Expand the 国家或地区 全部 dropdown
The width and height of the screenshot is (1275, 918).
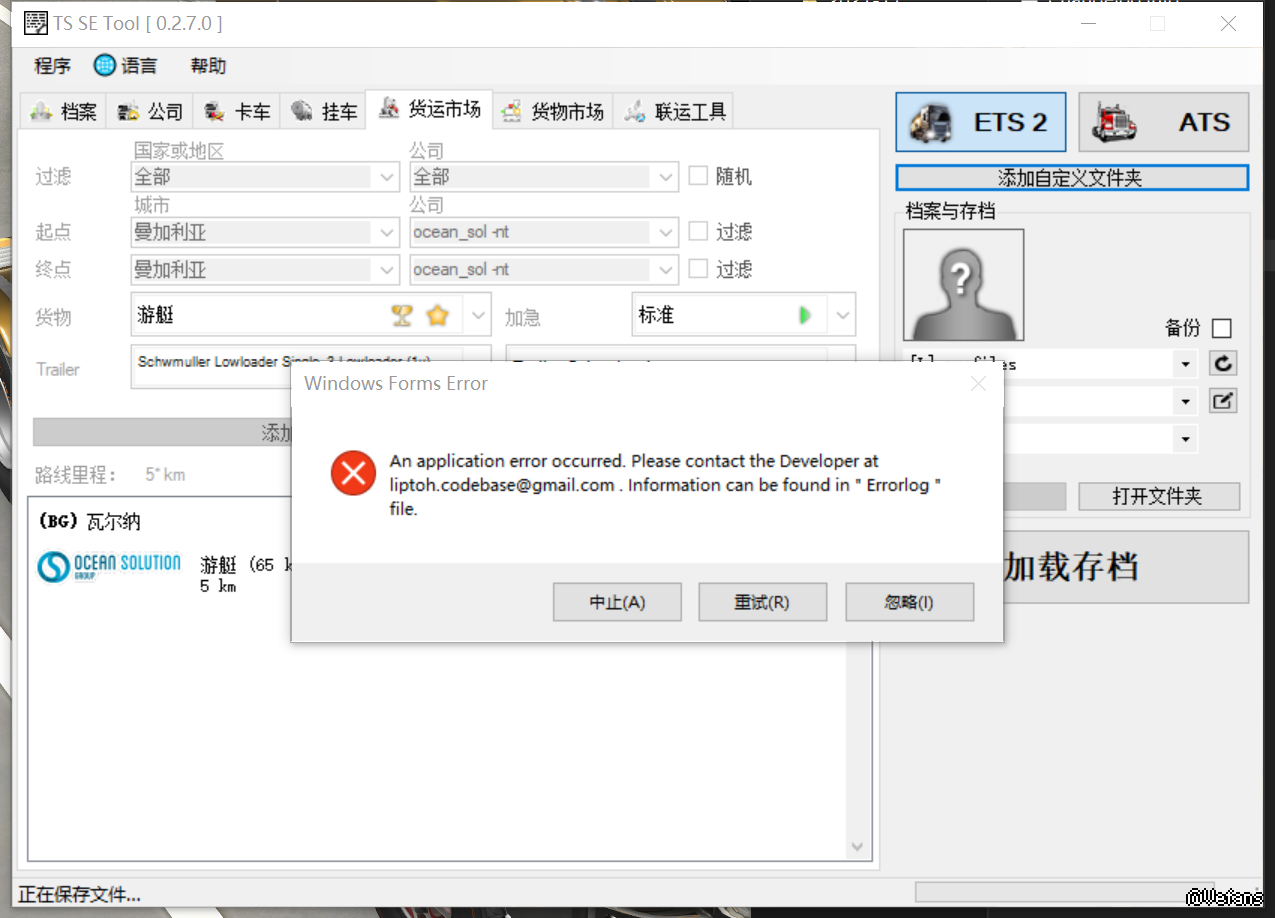pos(387,178)
